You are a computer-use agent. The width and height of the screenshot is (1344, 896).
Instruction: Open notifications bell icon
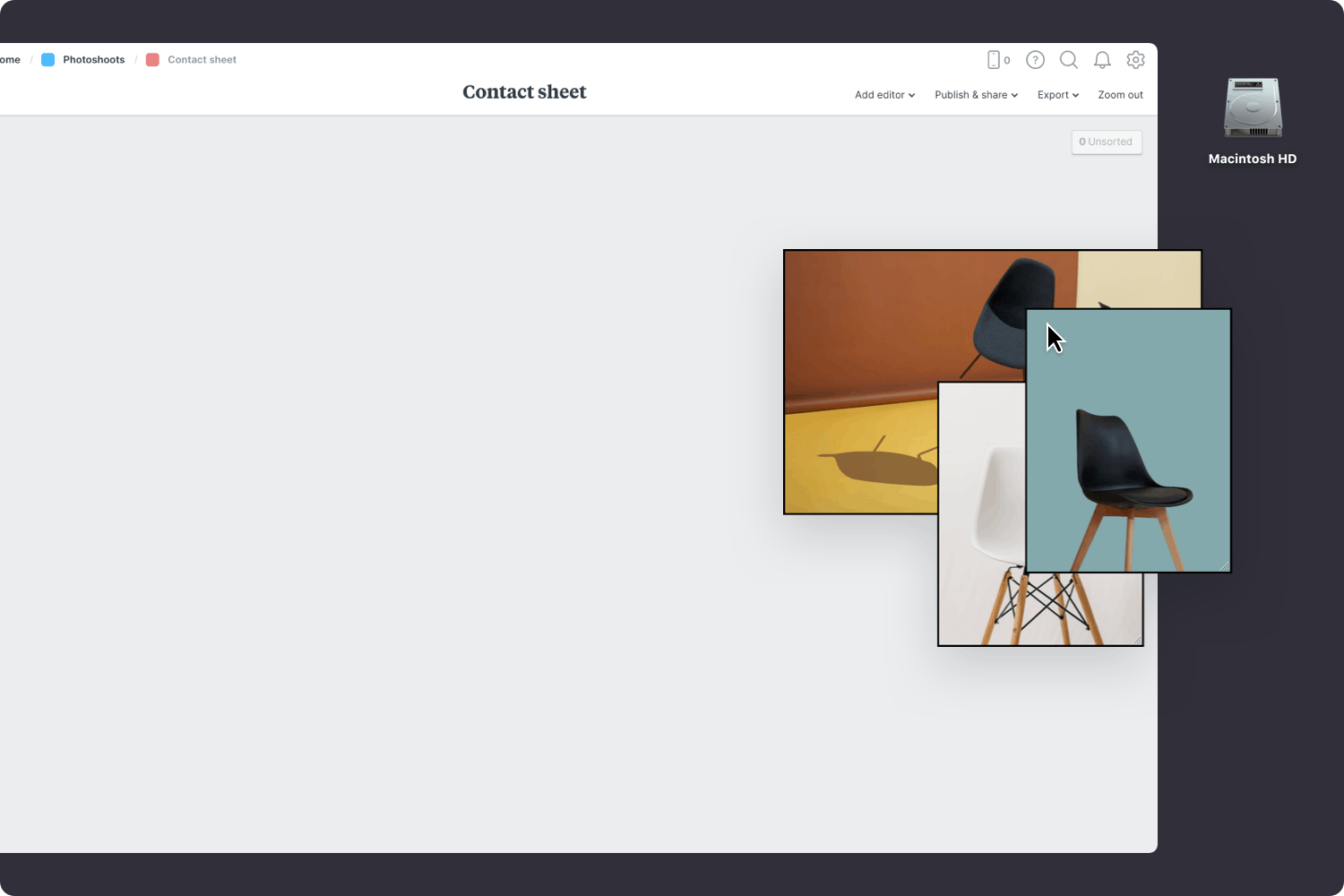pyautogui.click(x=1102, y=60)
